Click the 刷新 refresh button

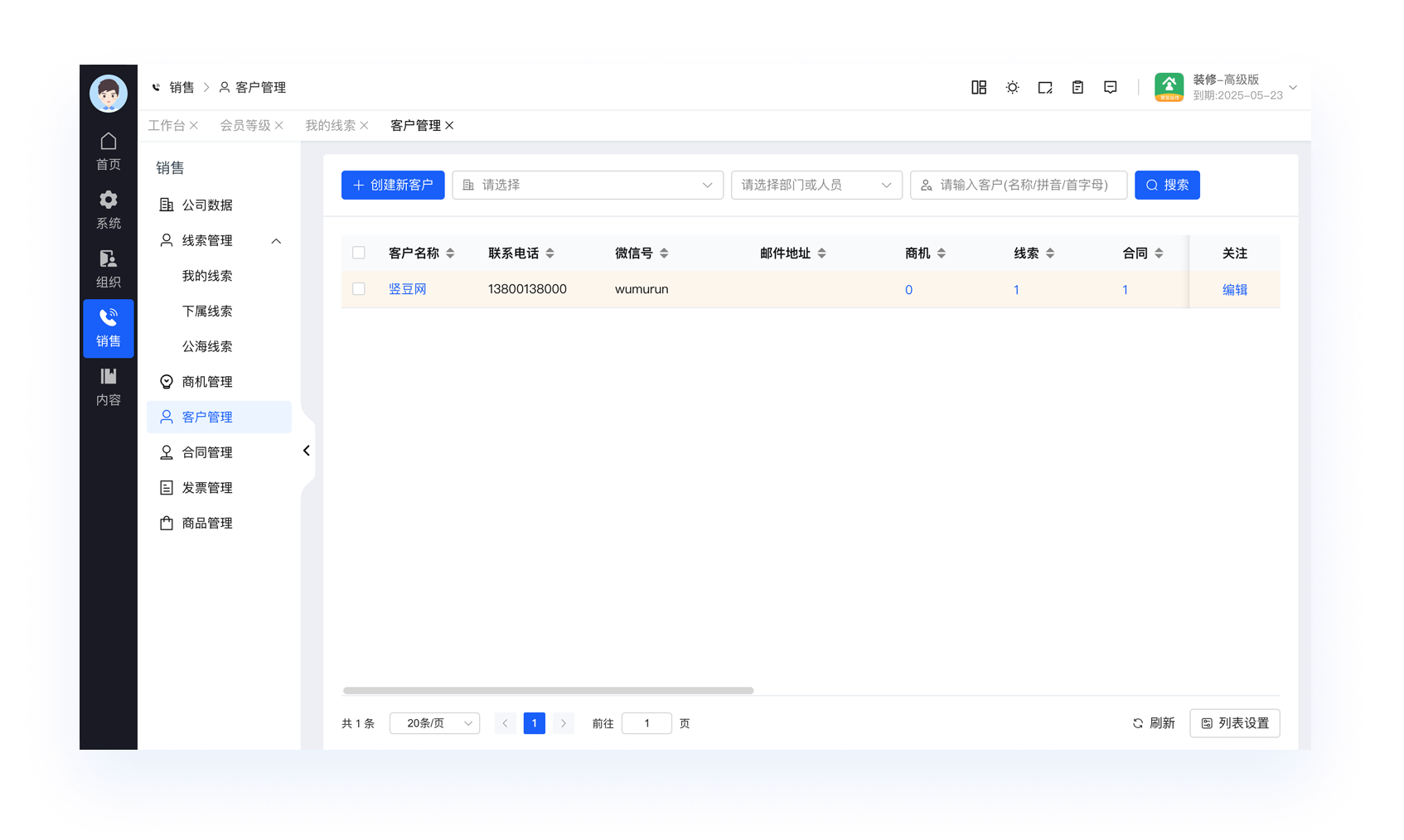click(1154, 723)
